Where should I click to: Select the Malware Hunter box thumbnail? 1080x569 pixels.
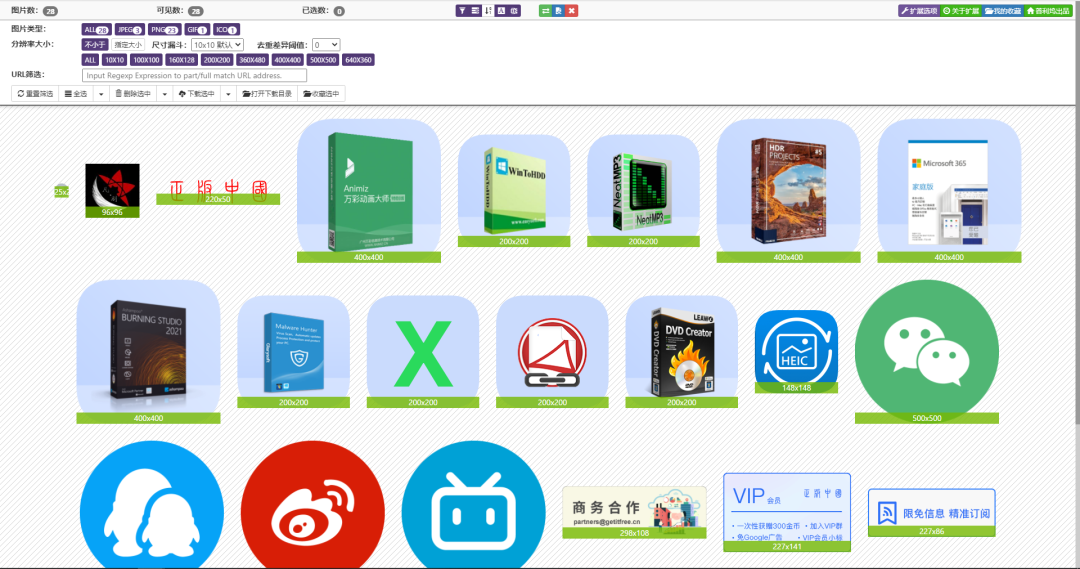click(x=293, y=351)
